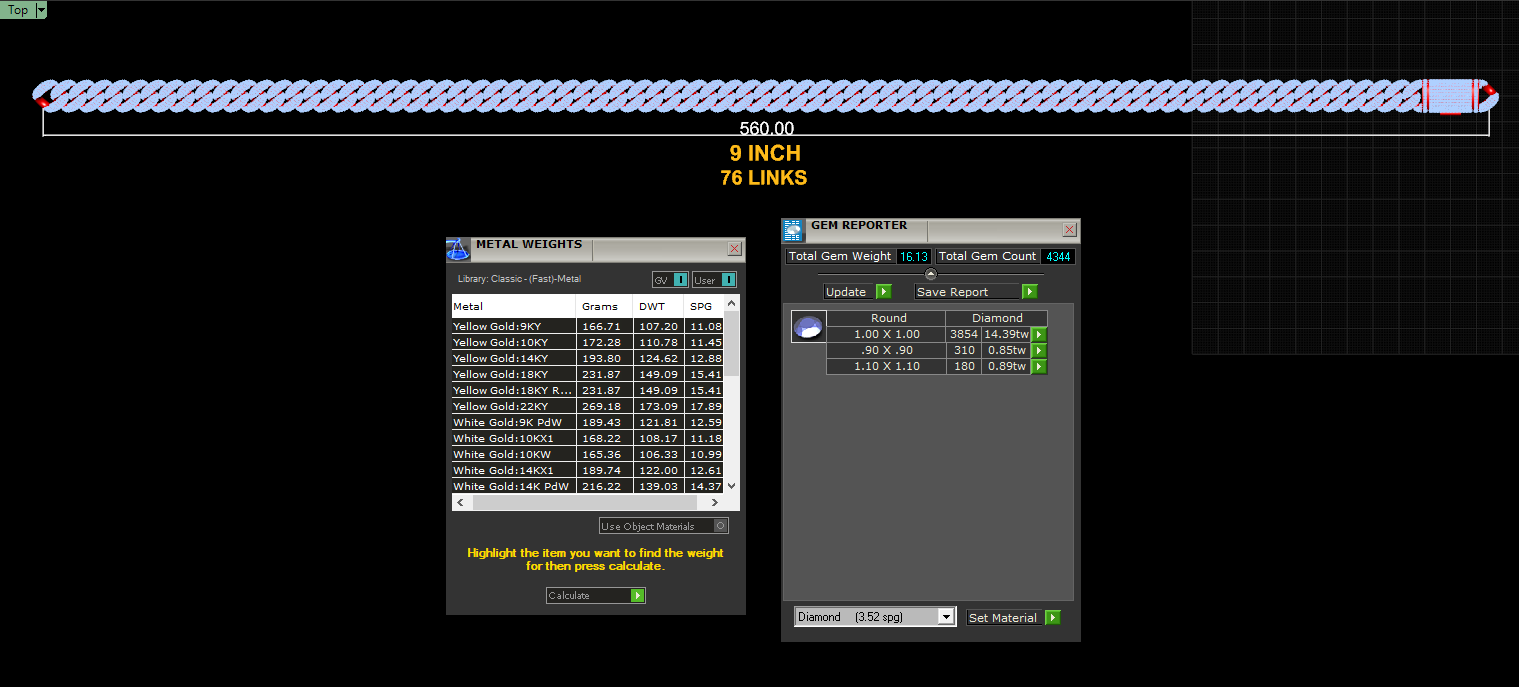Click the Set Material button
This screenshot has width=1519, height=687.
[x=1003, y=618]
